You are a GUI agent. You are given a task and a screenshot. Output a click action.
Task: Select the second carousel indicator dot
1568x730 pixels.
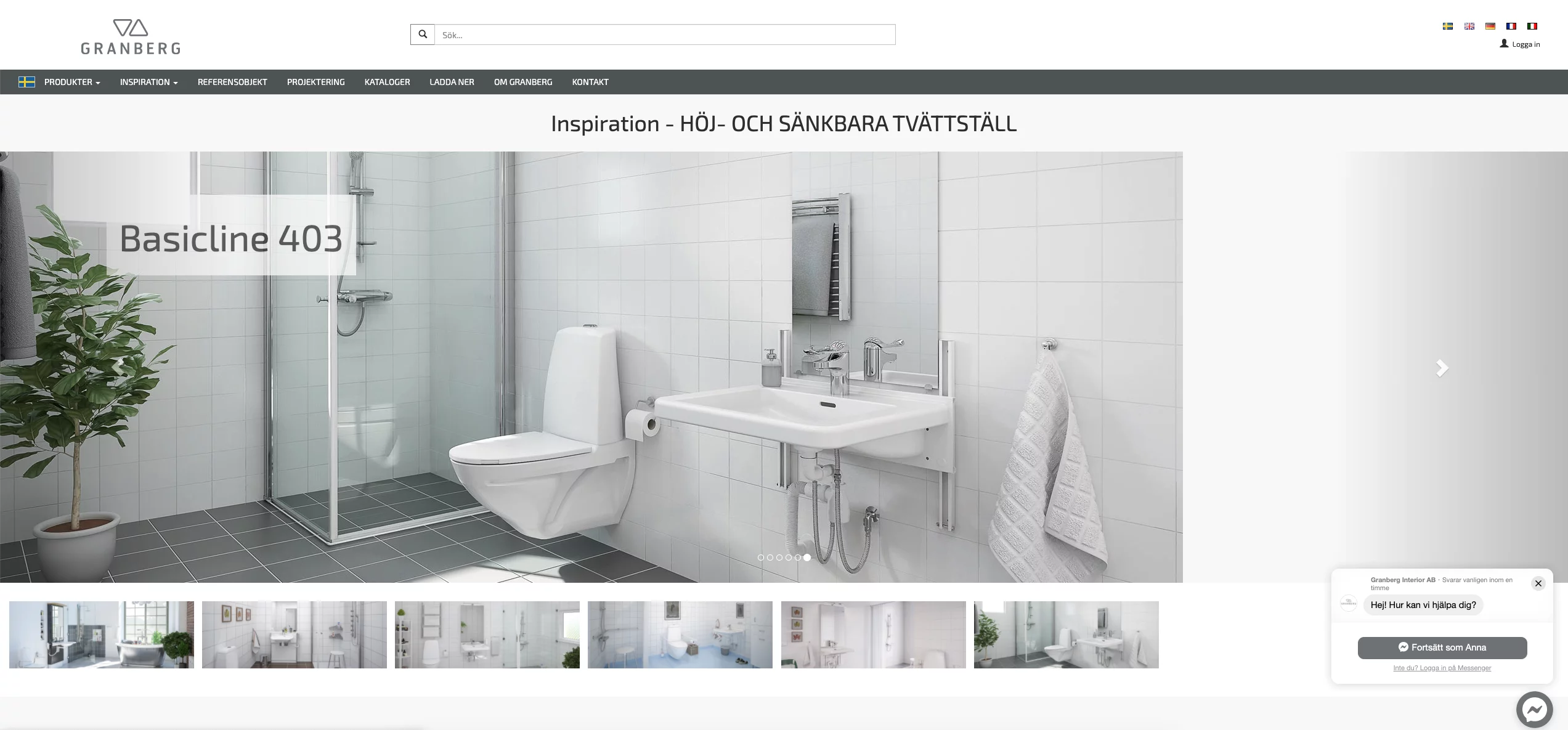tap(770, 558)
